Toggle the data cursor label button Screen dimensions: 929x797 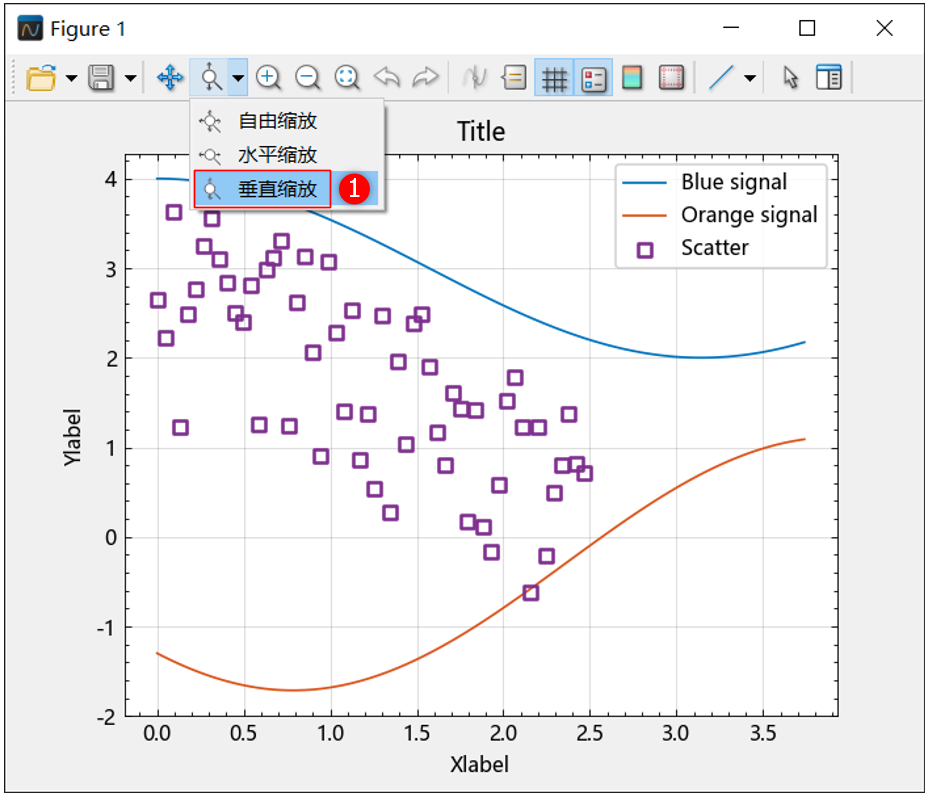click(515, 78)
